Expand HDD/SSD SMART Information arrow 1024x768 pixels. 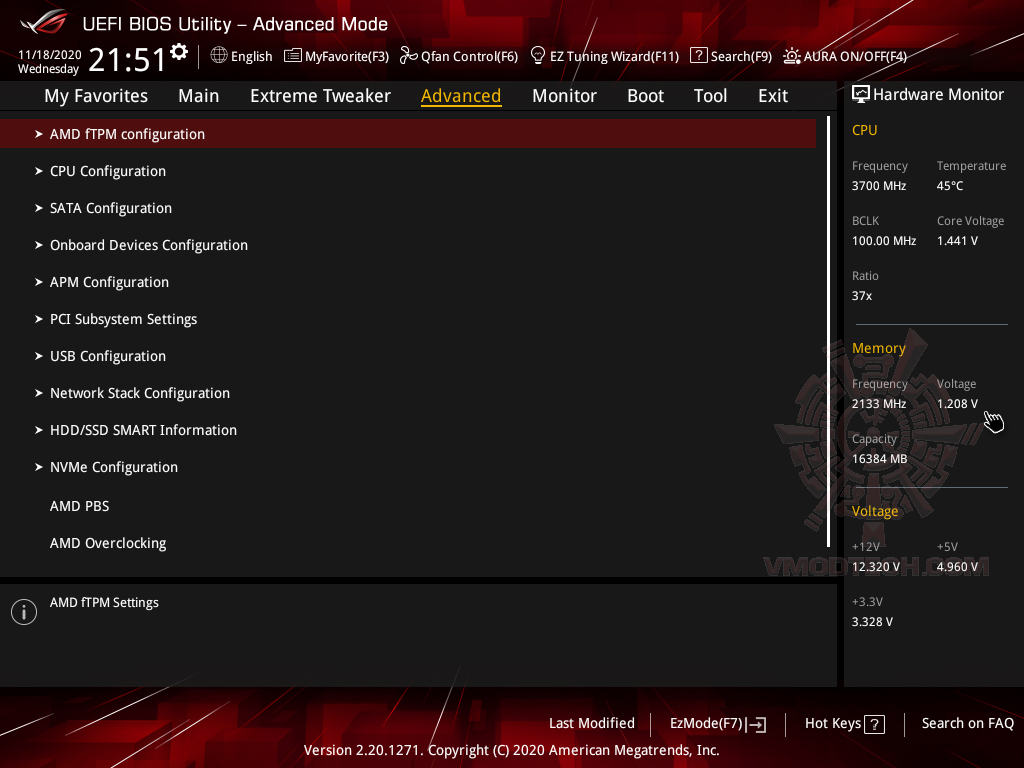pos(39,430)
